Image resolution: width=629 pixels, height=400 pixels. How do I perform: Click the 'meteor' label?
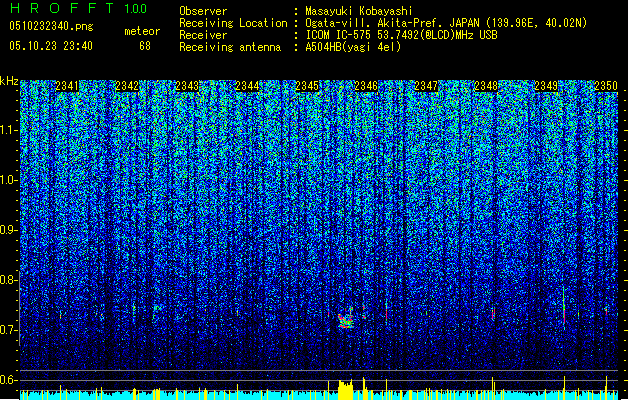(x=142, y=31)
